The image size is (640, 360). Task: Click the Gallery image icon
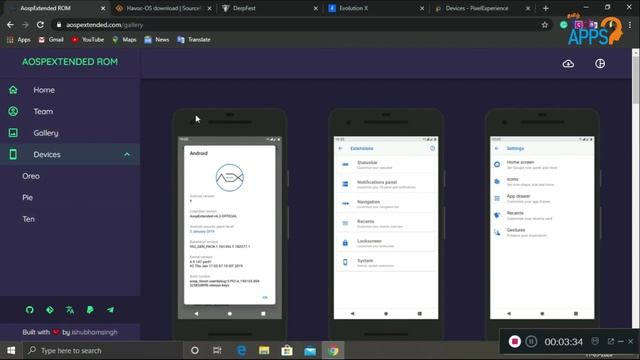pos(13,133)
